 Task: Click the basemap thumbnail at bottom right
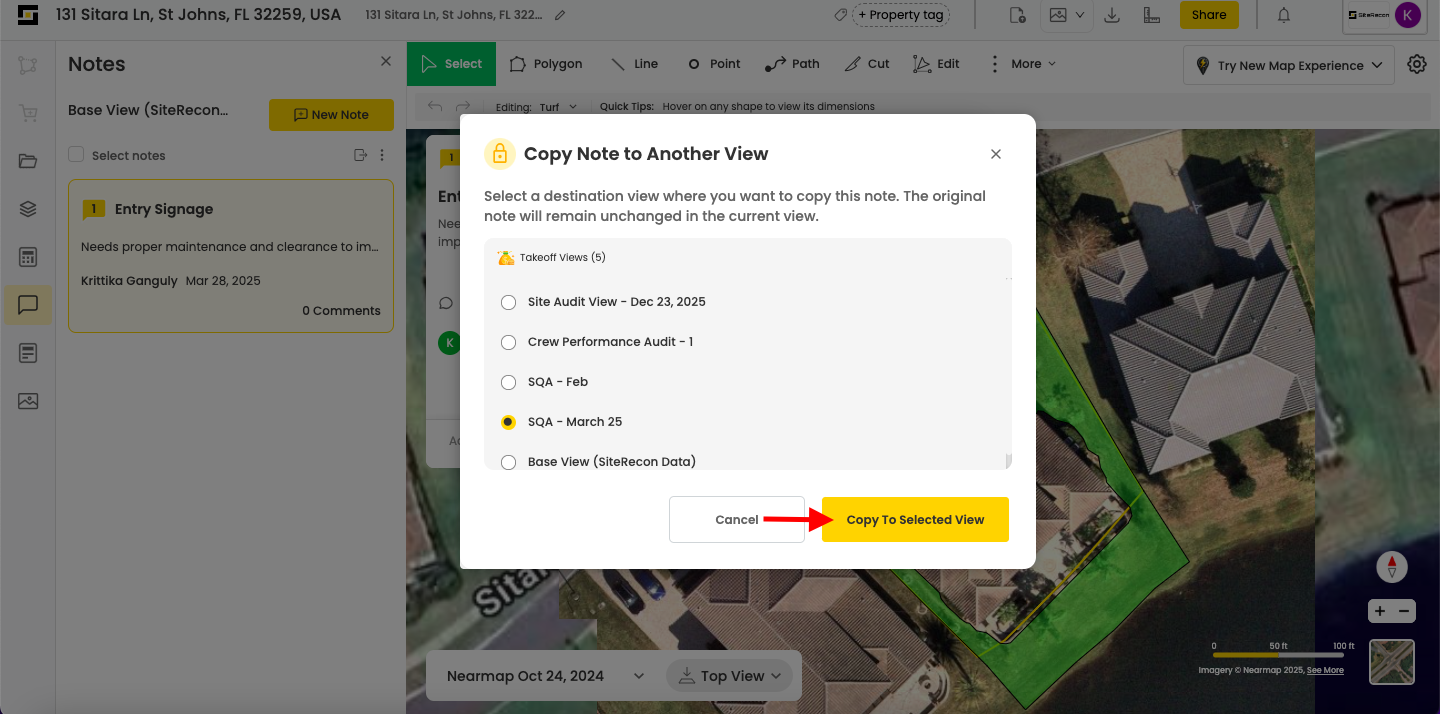click(x=1392, y=662)
